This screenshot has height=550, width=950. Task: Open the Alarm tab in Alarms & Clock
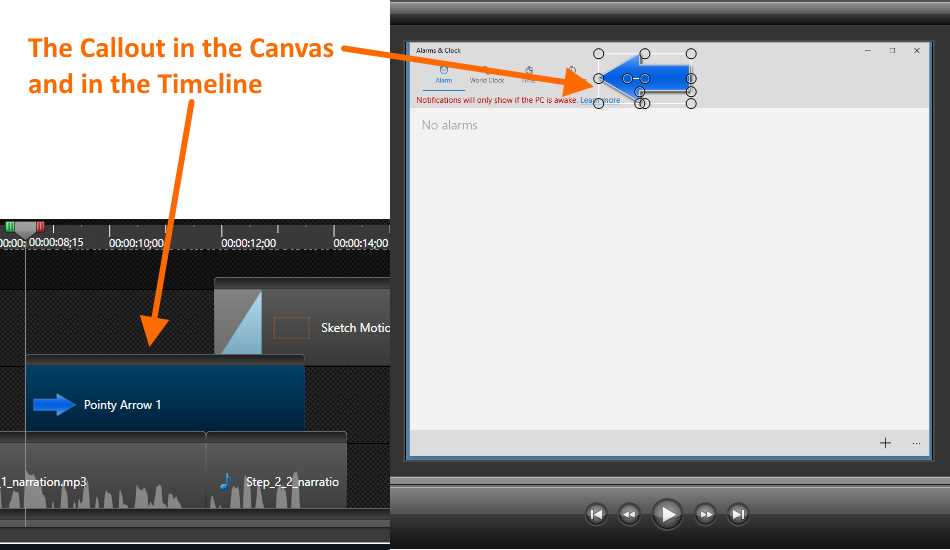pyautogui.click(x=443, y=75)
